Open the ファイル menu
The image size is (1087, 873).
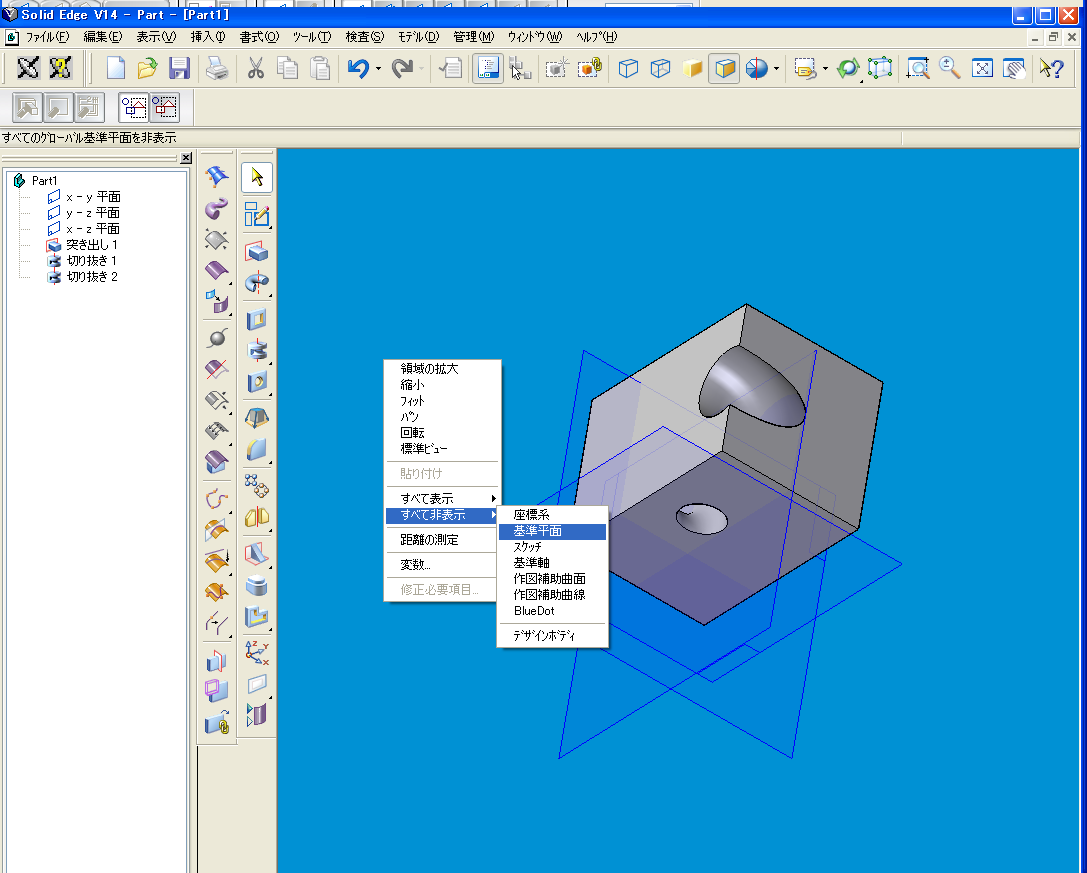point(47,37)
